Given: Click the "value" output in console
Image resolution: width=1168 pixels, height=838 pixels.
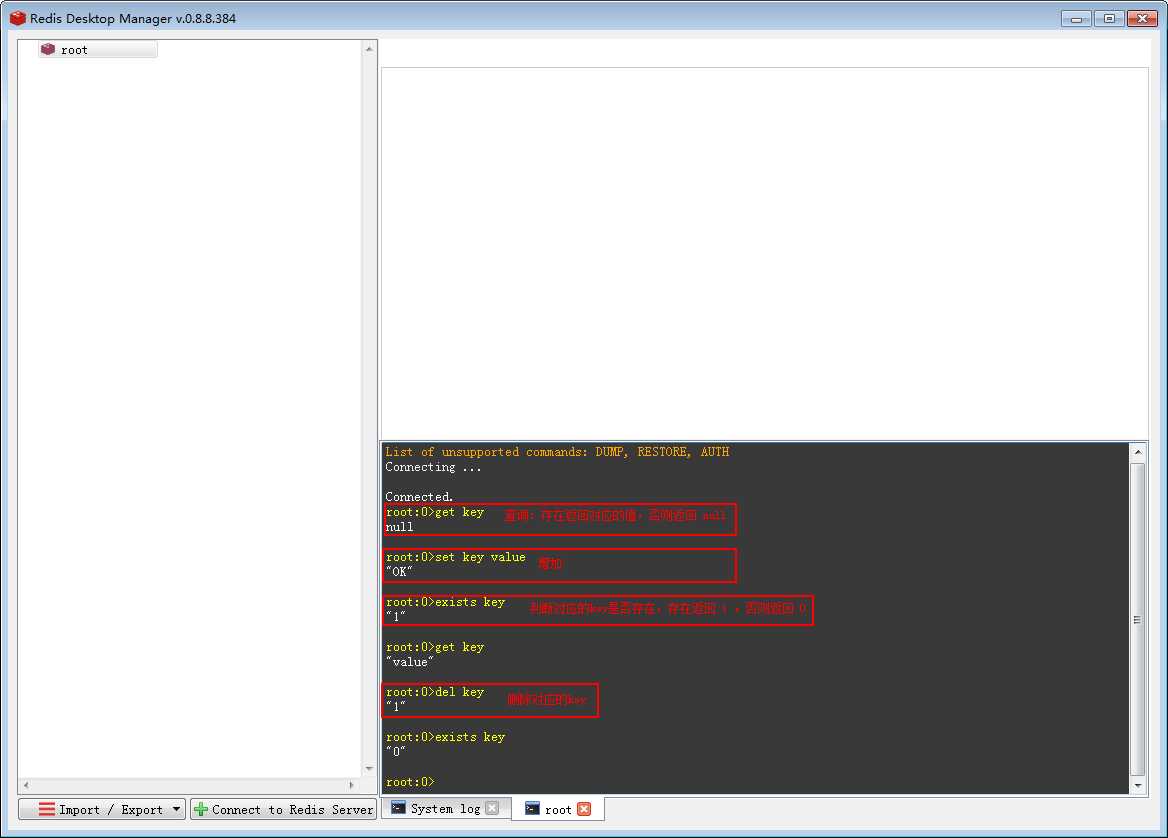Looking at the screenshot, I should pyautogui.click(x=409, y=661).
